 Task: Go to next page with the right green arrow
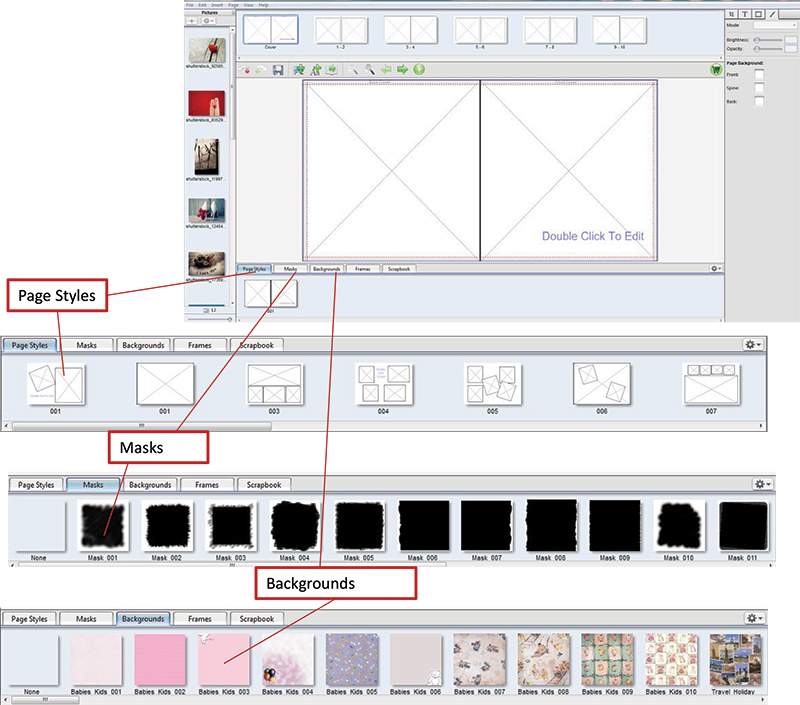coord(402,70)
